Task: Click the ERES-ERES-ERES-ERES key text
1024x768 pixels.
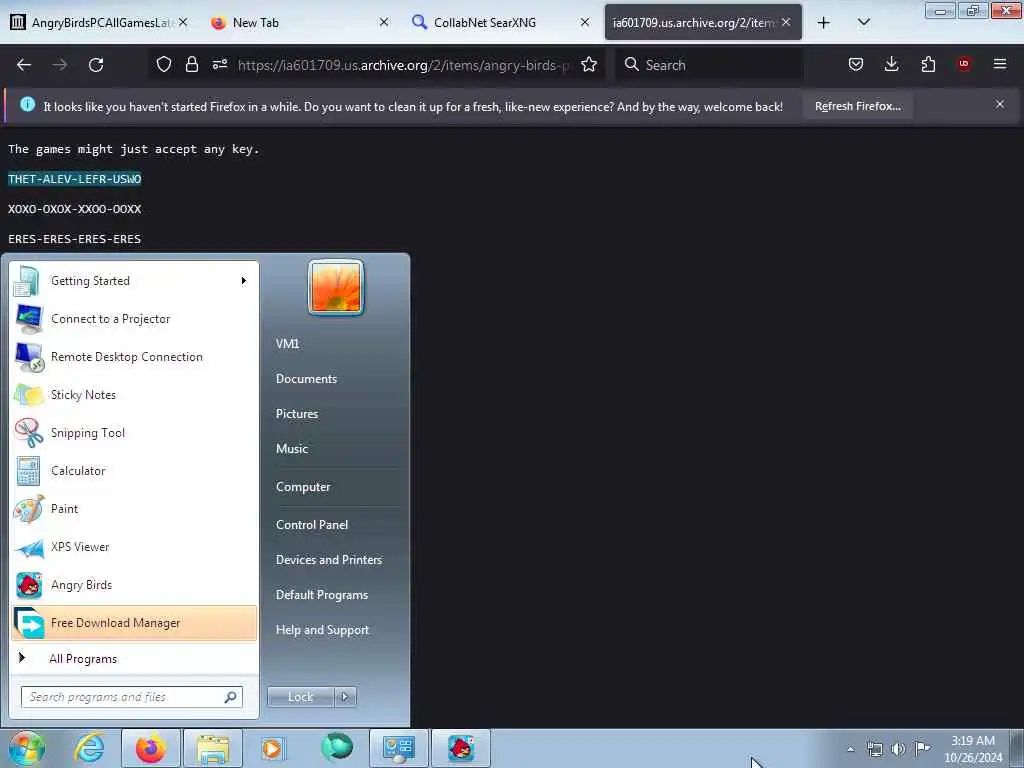Action: pos(74,239)
